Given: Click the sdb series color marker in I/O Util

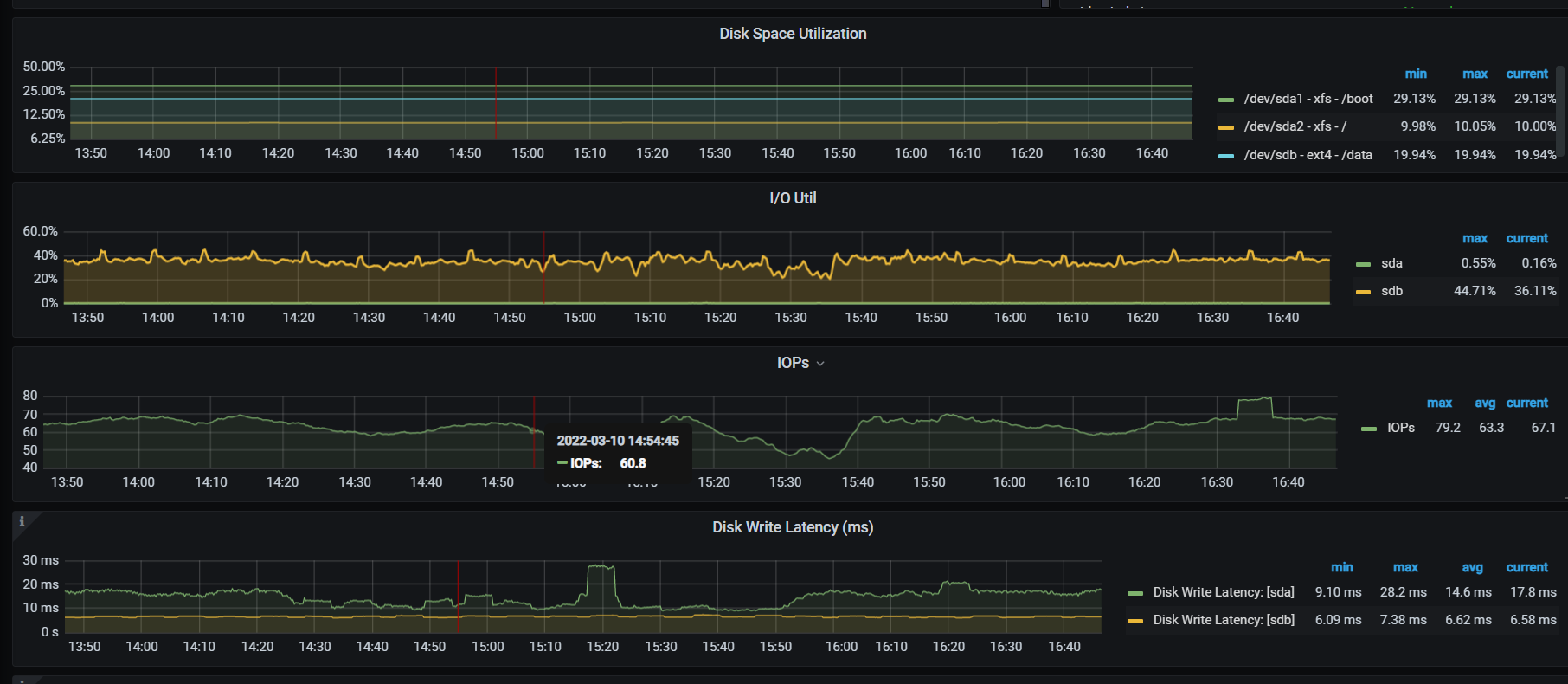Looking at the screenshot, I should pyautogui.click(x=1363, y=292).
